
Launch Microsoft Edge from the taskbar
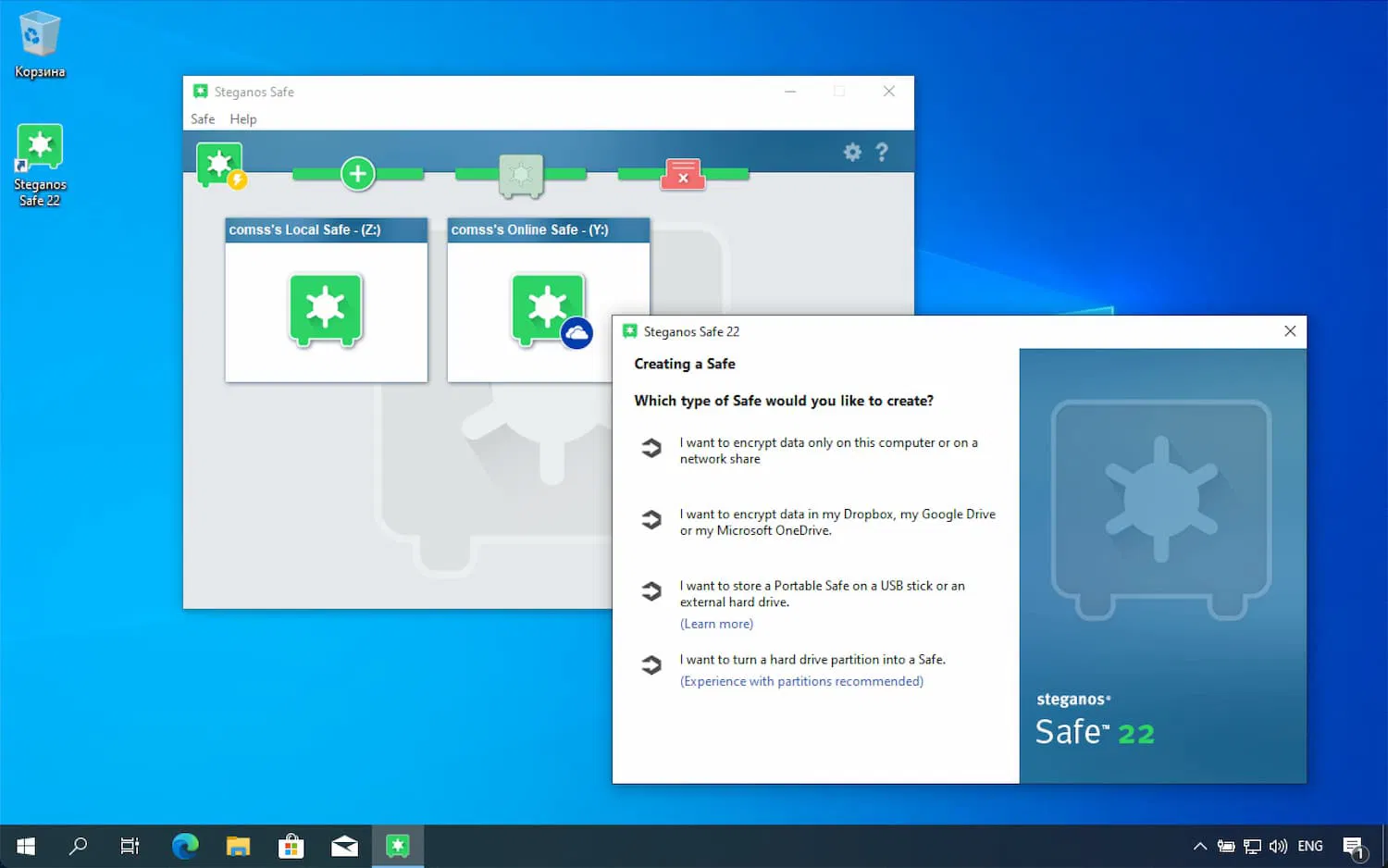(x=185, y=846)
